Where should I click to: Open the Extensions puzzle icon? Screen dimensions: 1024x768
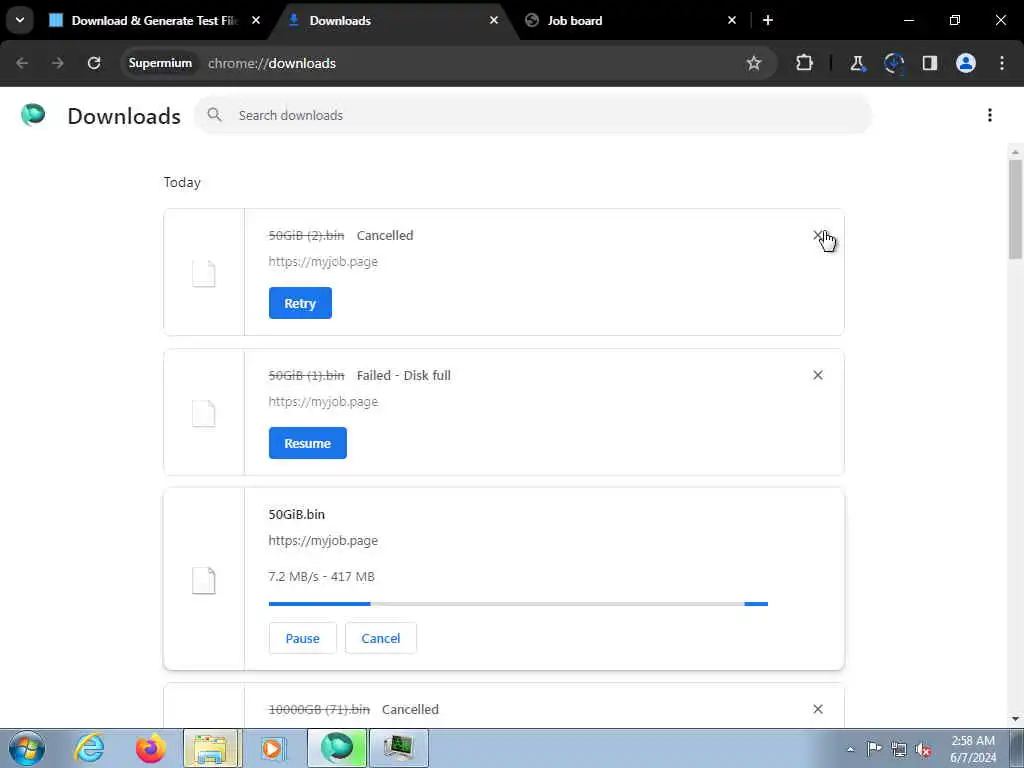(805, 63)
